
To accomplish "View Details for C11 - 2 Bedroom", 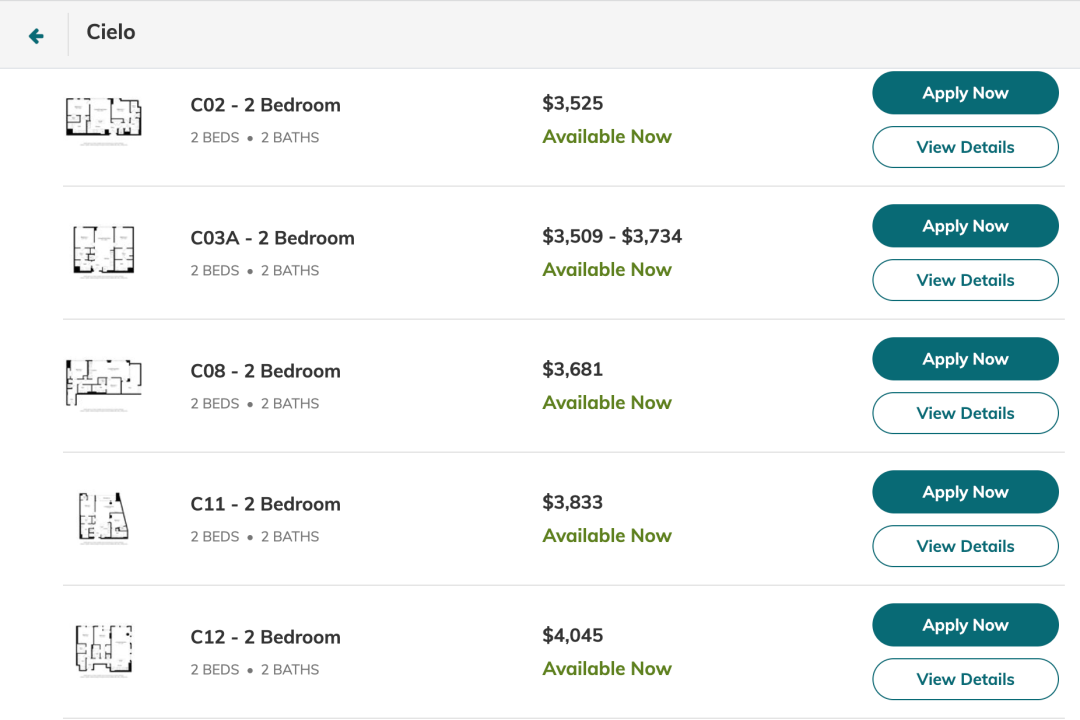I will [965, 546].
